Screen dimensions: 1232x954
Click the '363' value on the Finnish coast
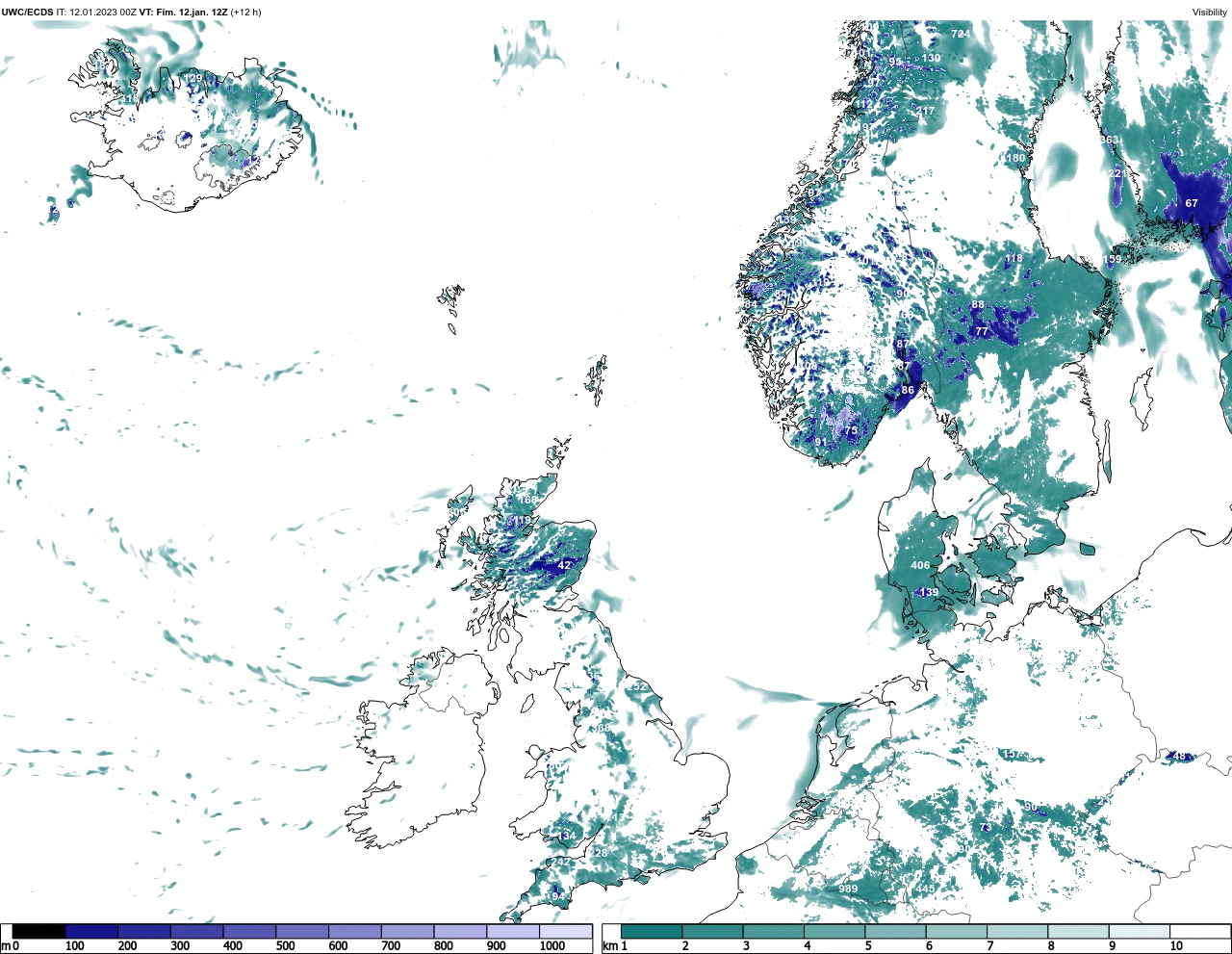(x=1109, y=140)
